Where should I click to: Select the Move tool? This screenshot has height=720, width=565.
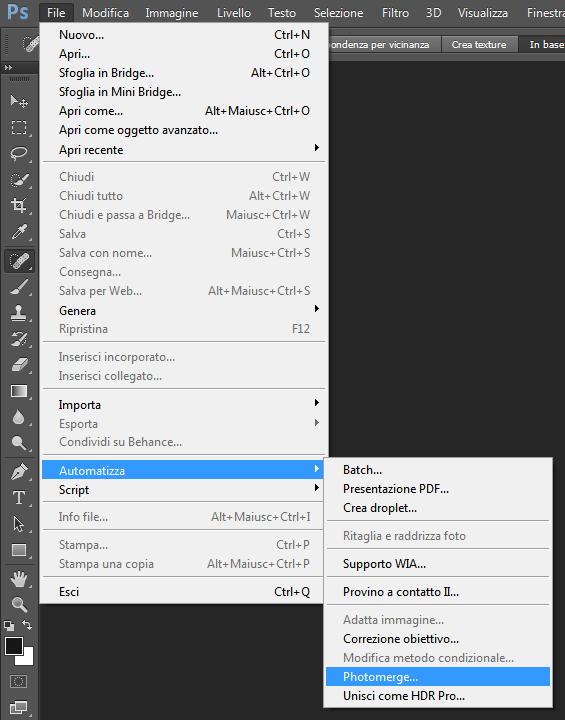tap(19, 101)
